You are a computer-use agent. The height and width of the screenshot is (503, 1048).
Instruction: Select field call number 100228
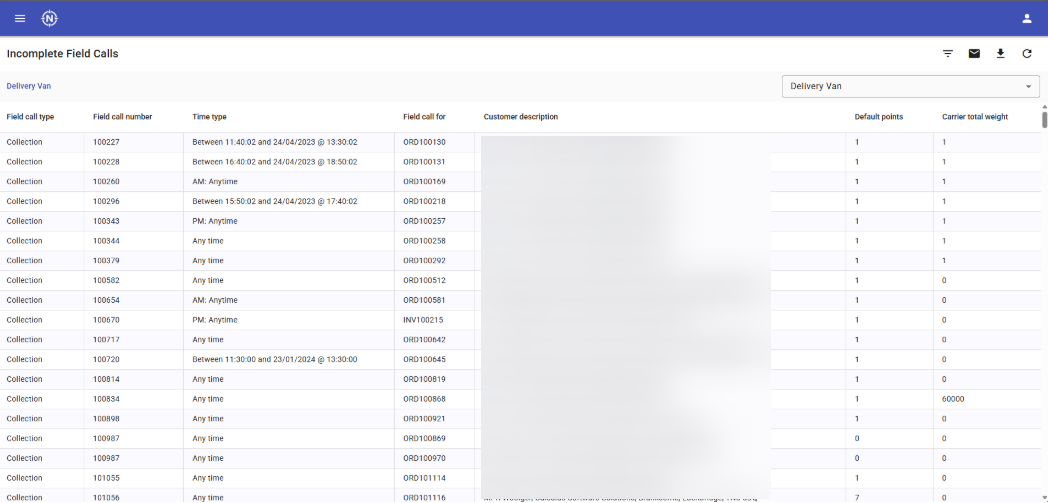click(x=106, y=162)
